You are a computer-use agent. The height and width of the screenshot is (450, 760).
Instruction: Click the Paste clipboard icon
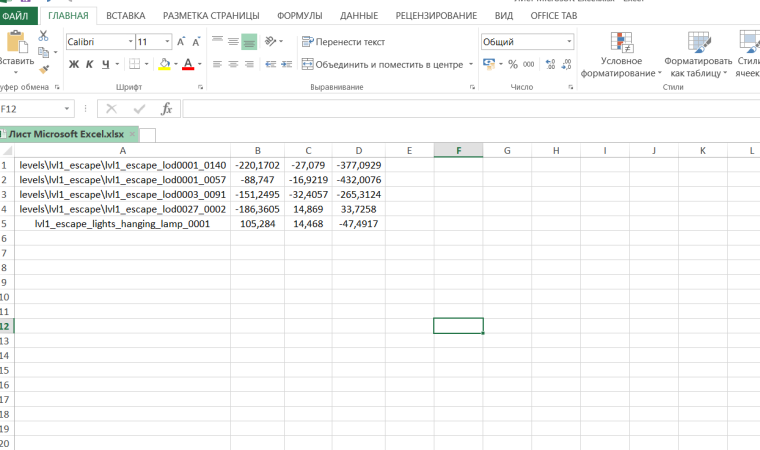click(x=16, y=42)
